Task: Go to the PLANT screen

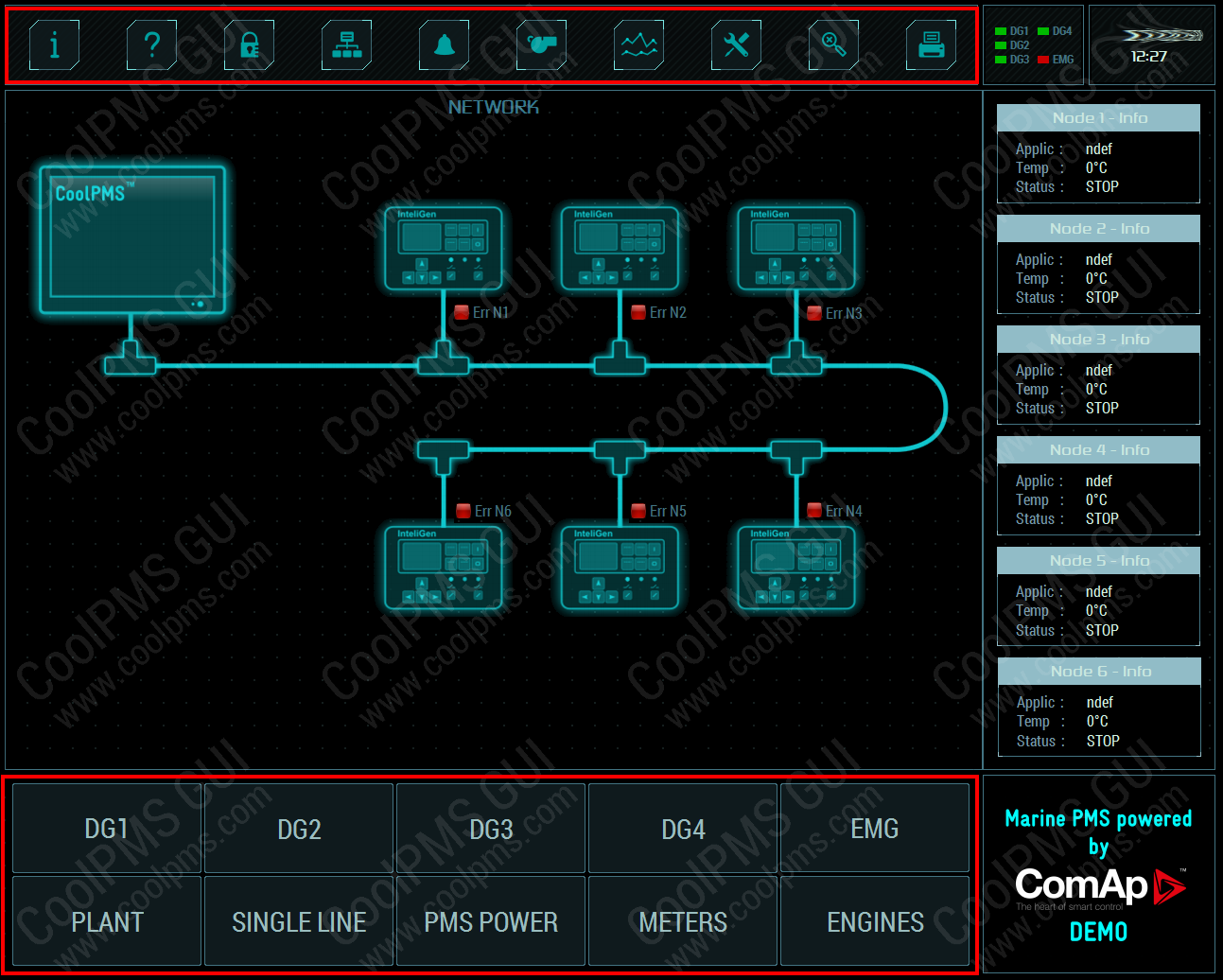Action: (107, 921)
